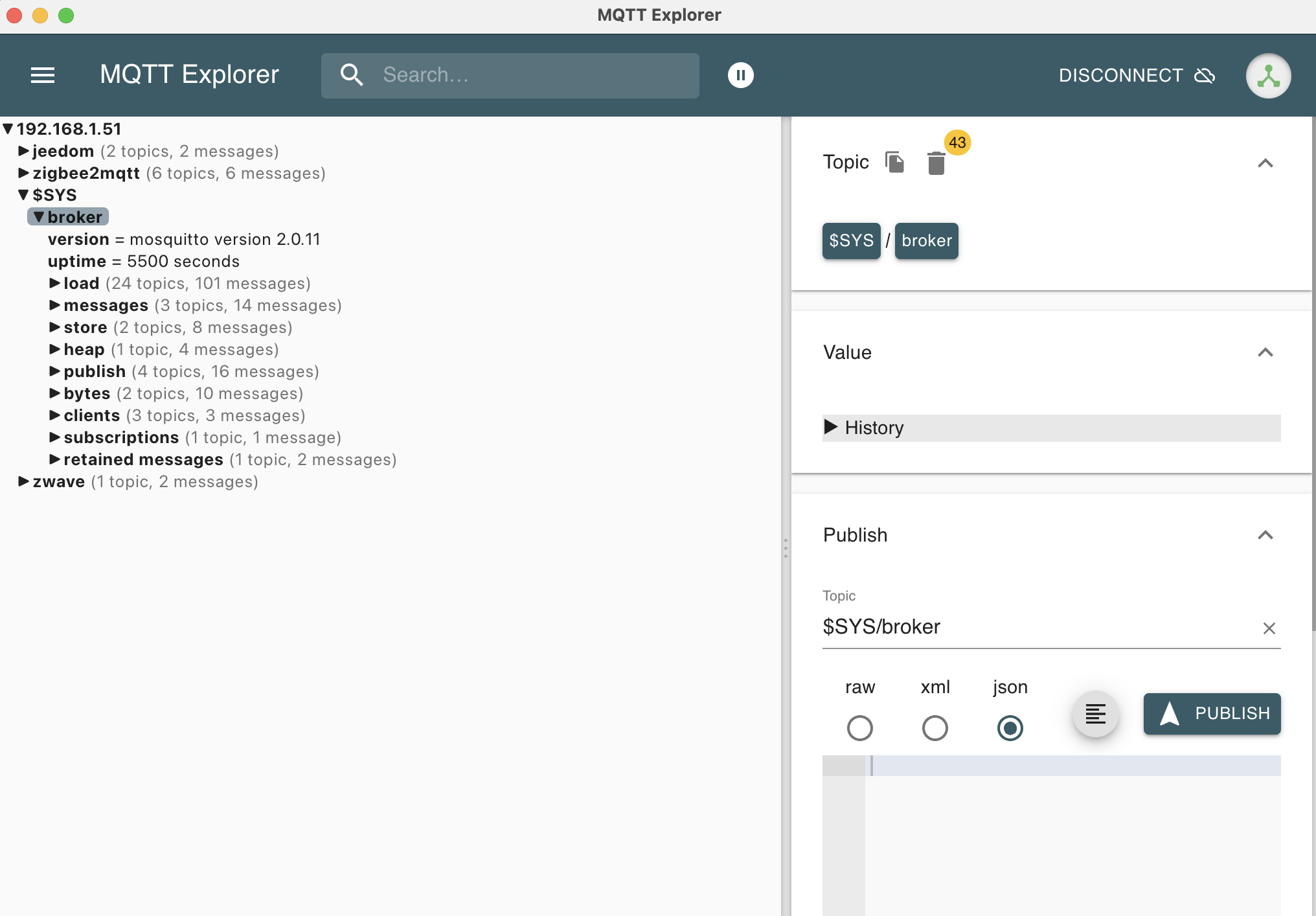Select the raw format radio button
The height and width of the screenshot is (916, 1316).
pos(859,727)
